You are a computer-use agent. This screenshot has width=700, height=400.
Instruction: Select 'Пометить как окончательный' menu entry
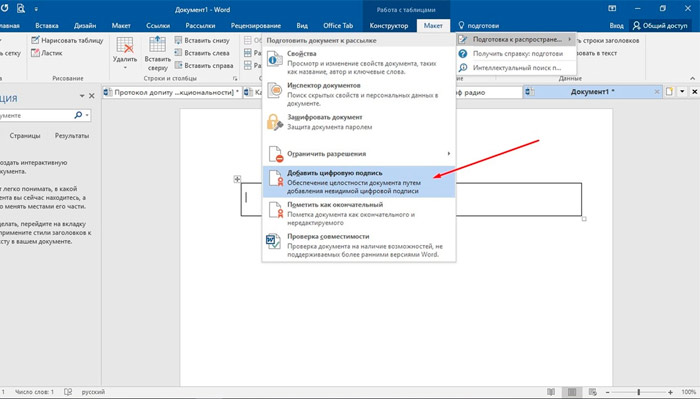[358, 213]
